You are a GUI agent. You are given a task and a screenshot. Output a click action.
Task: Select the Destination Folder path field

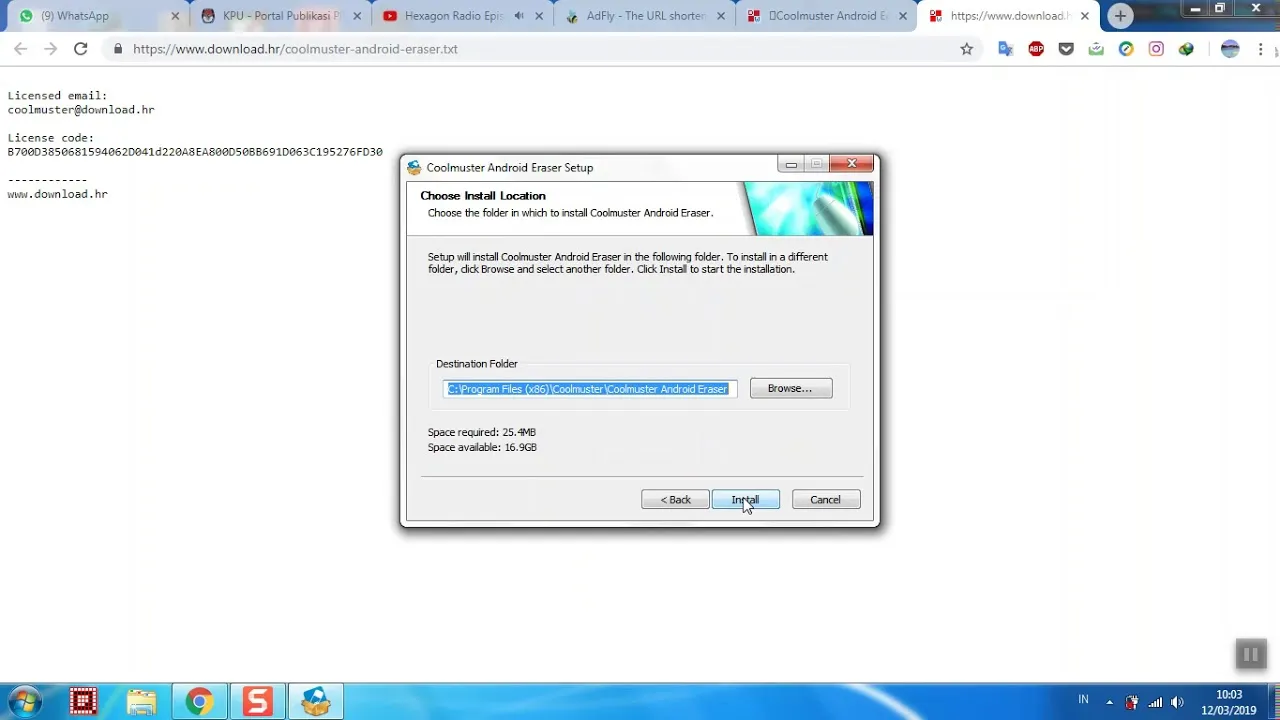pos(590,388)
